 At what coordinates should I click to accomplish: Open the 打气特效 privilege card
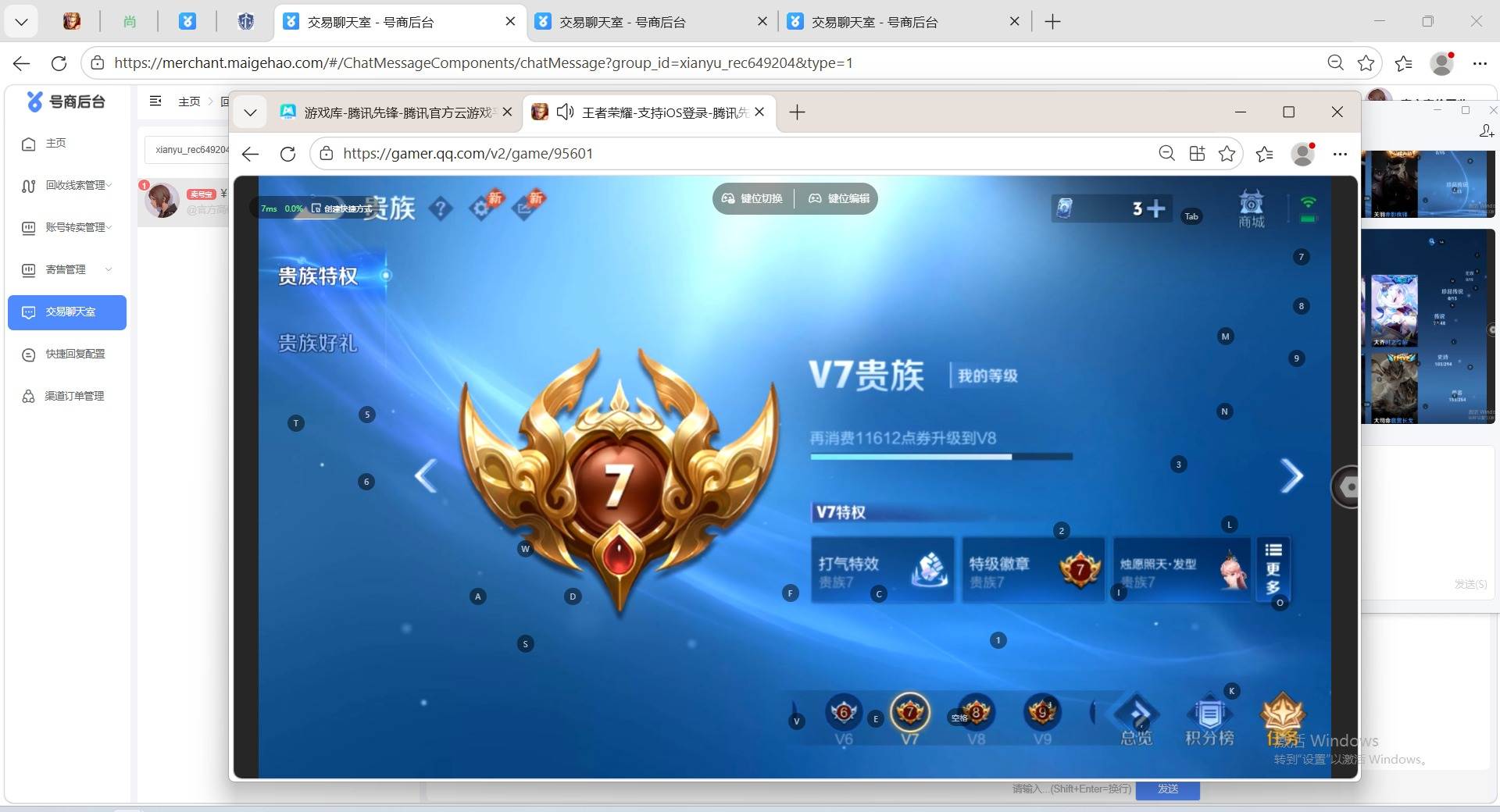[x=882, y=570]
